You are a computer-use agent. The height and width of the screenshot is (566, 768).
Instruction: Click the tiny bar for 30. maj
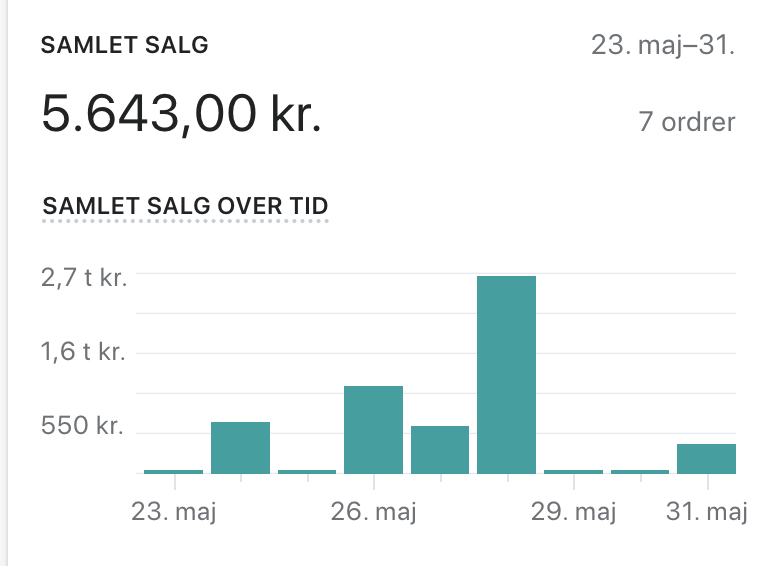(640, 471)
